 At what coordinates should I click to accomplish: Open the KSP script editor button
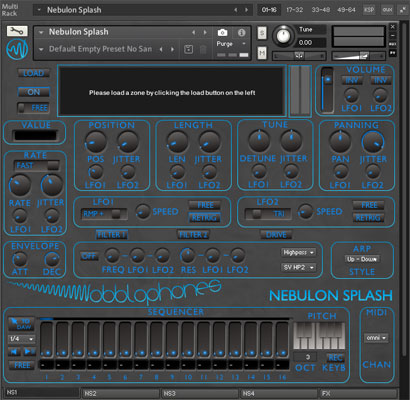(x=369, y=10)
